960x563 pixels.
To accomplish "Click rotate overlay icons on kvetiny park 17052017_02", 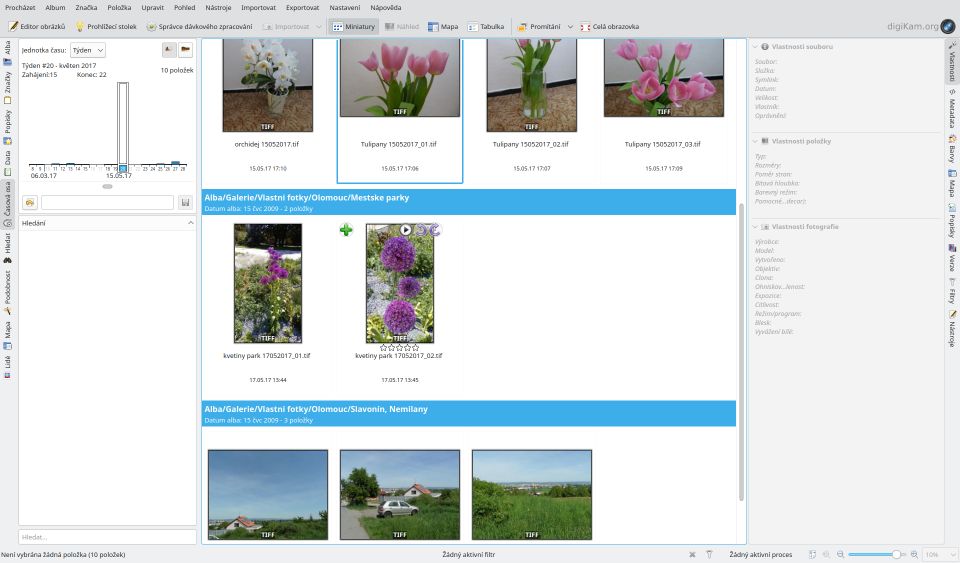I will 429,229.
